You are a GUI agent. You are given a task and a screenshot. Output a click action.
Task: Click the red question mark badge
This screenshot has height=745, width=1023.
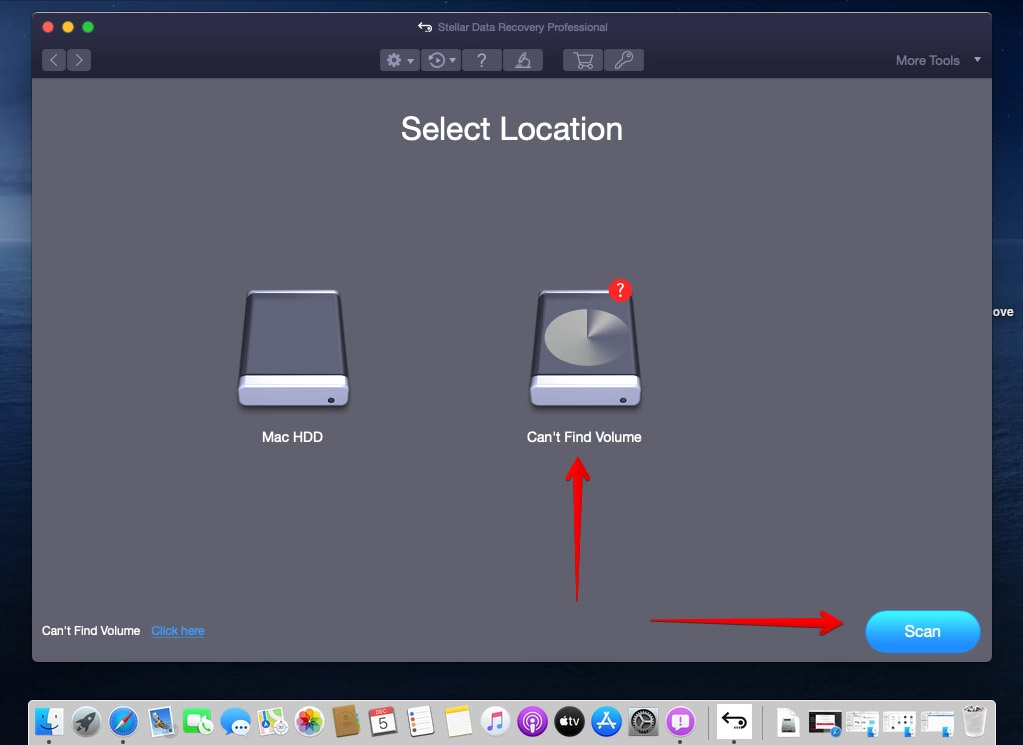point(620,290)
